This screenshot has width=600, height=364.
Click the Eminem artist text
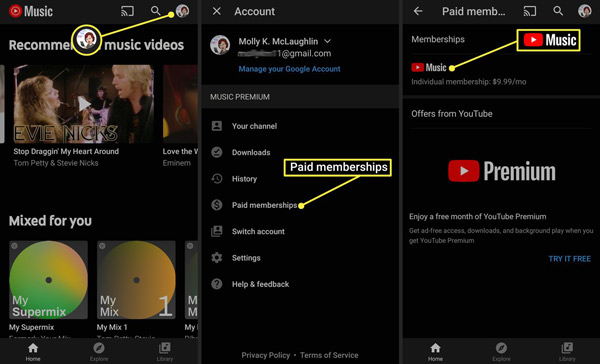(176, 163)
